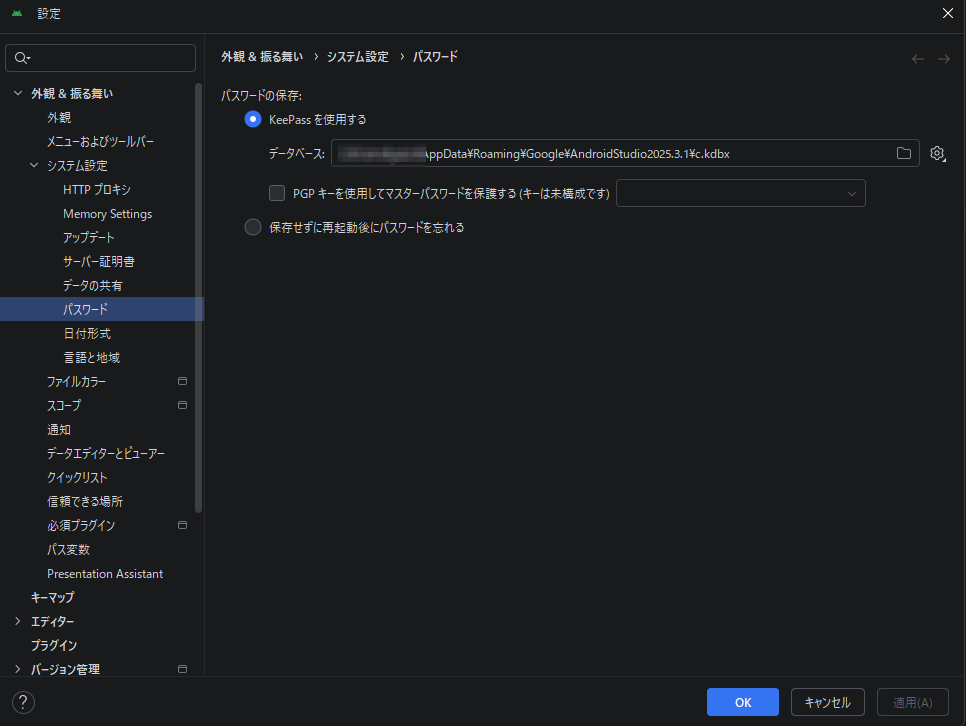The image size is (966, 726).
Task: Click the back navigation arrow
Action: 918,59
